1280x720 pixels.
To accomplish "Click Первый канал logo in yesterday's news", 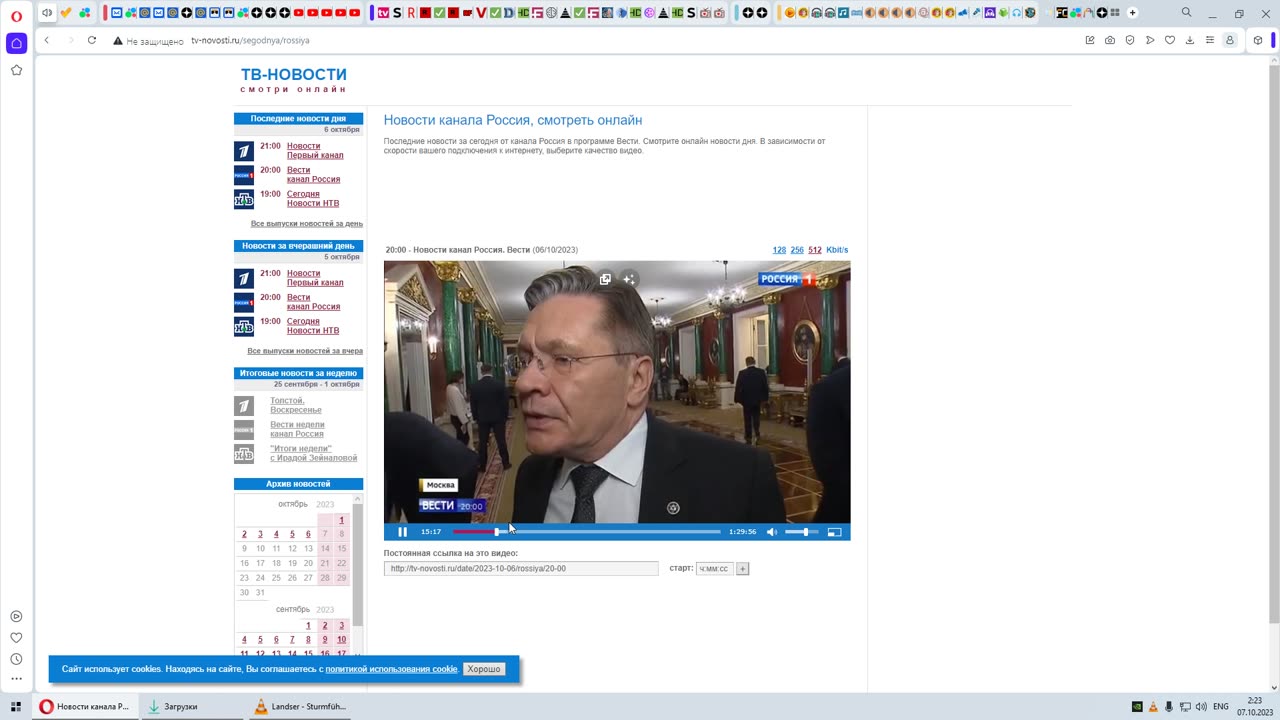I will 244,278.
